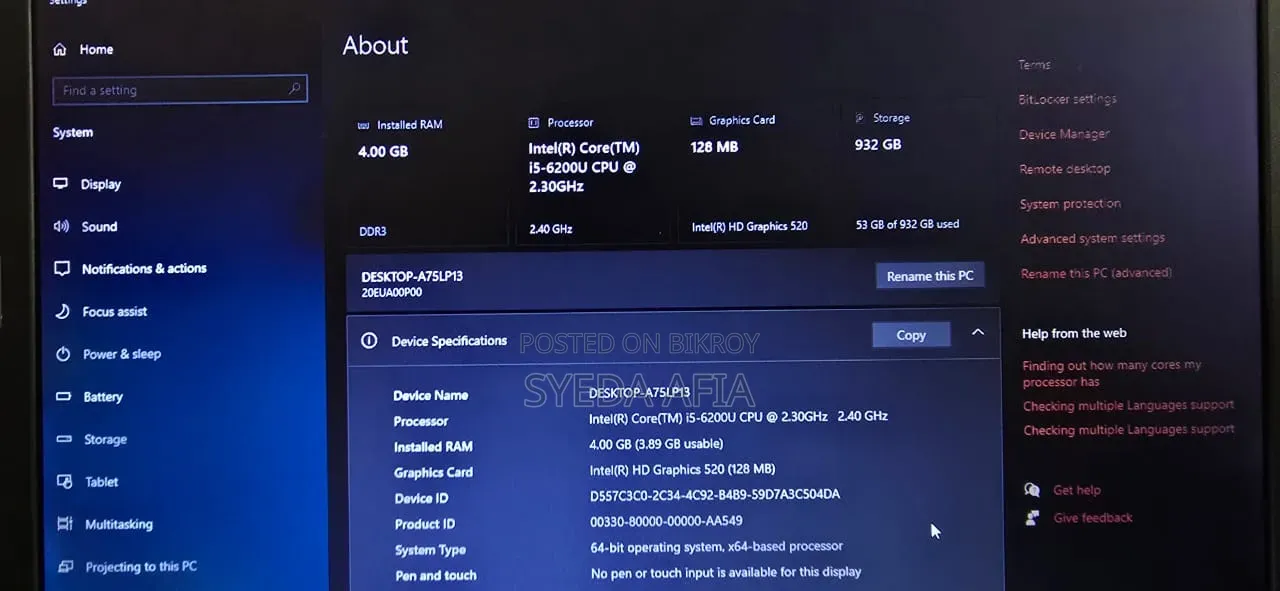Screen dimensions: 1280x591
Task: Click the Graphics Card icon in summary
Action: [x=696, y=120]
